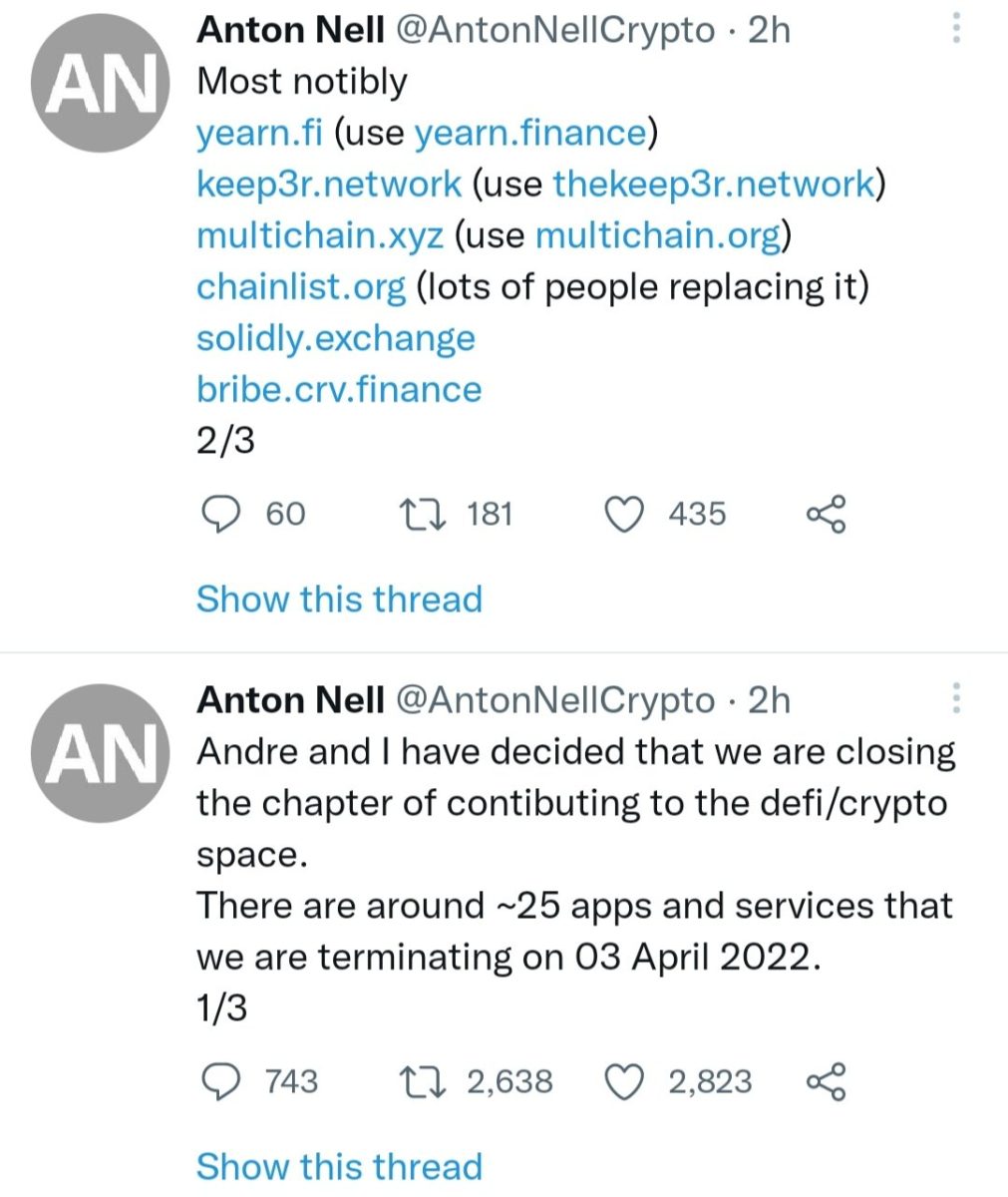
Task: Visit the multichain.org link
Action: (x=657, y=235)
